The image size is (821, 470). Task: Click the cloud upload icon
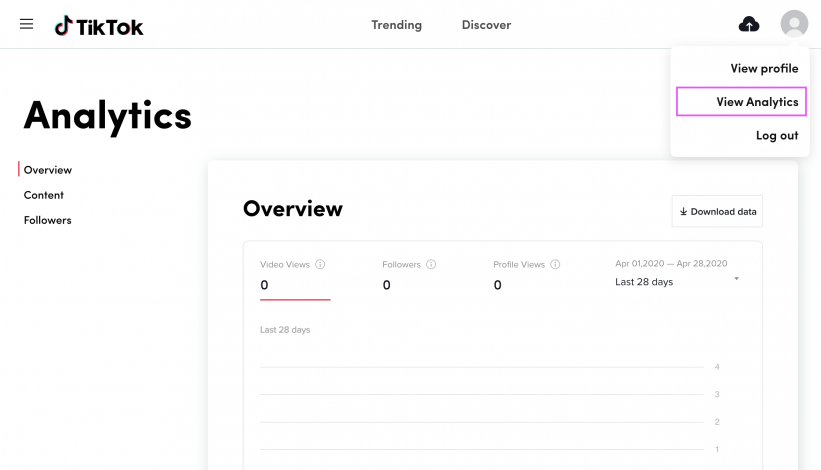749,24
